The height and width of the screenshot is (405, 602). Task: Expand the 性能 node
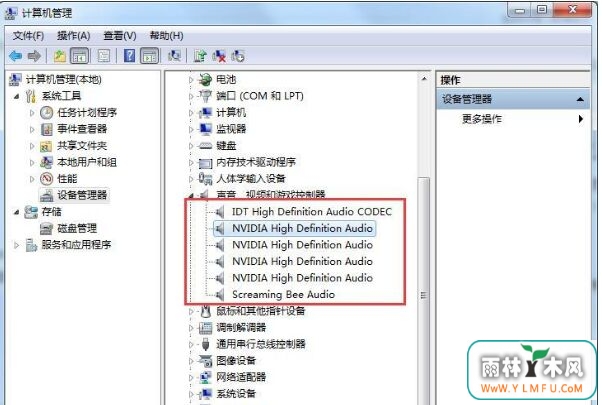(32, 179)
